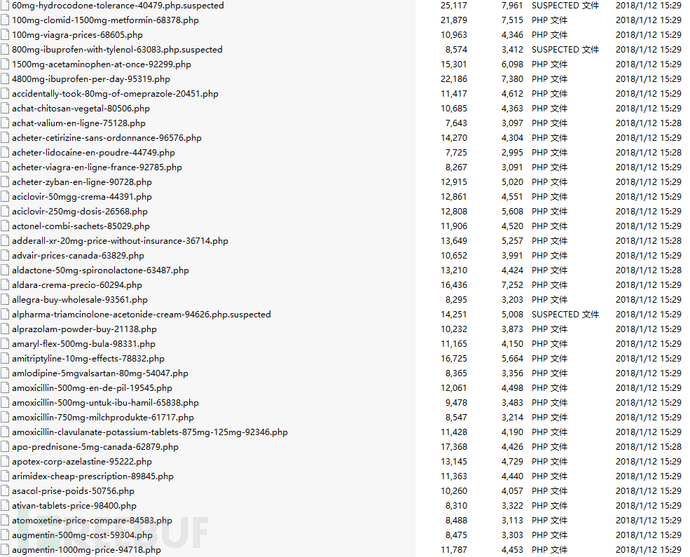The width and height of the screenshot is (690, 557).
Task: Select amoxicillin-clavulanate-potassium-tablets-875mg-125mg-92346.php
Action: [x=150, y=432]
